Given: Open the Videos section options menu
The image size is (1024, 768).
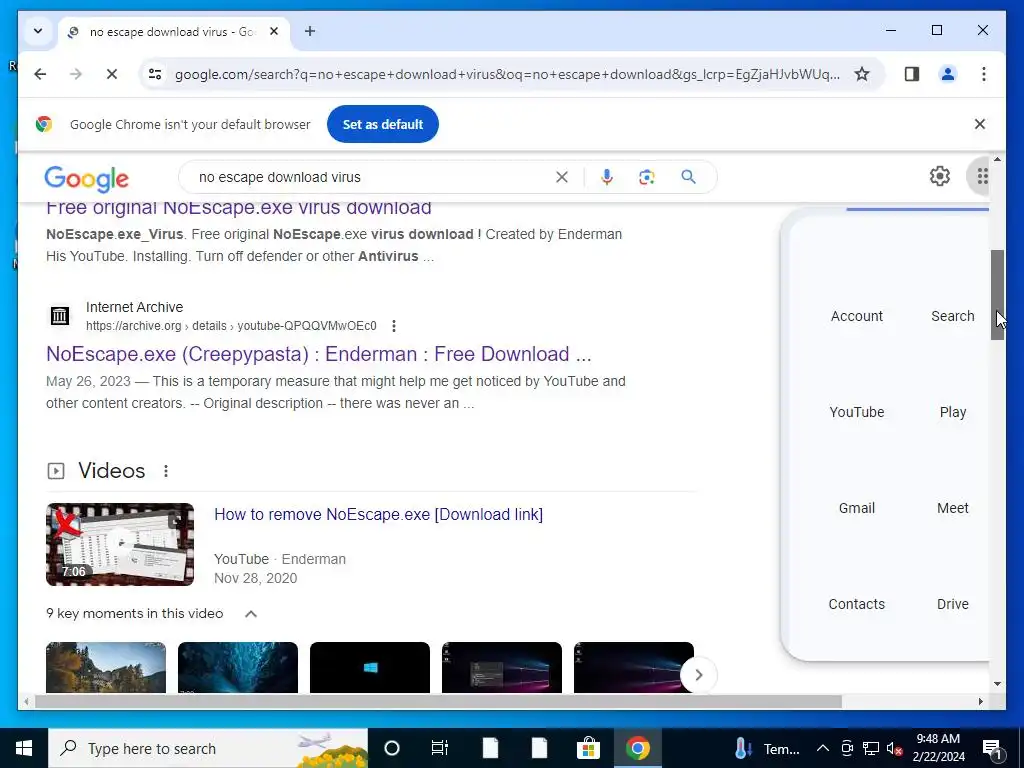Looking at the screenshot, I should point(166,471).
